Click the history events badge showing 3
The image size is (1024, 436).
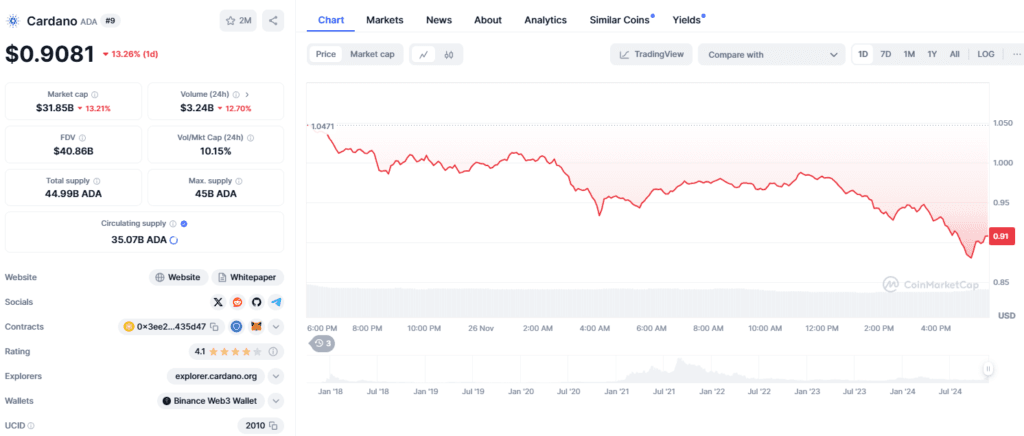(x=322, y=343)
